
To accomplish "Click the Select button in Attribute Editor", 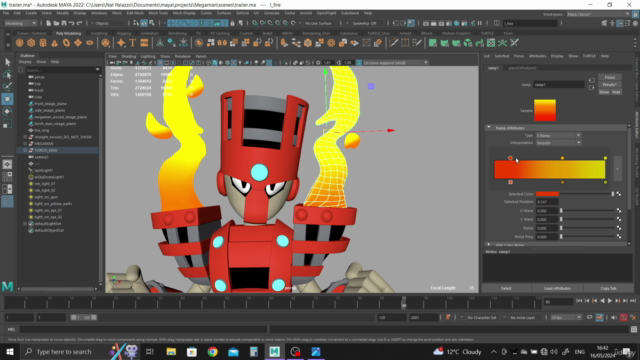I will point(506,288).
